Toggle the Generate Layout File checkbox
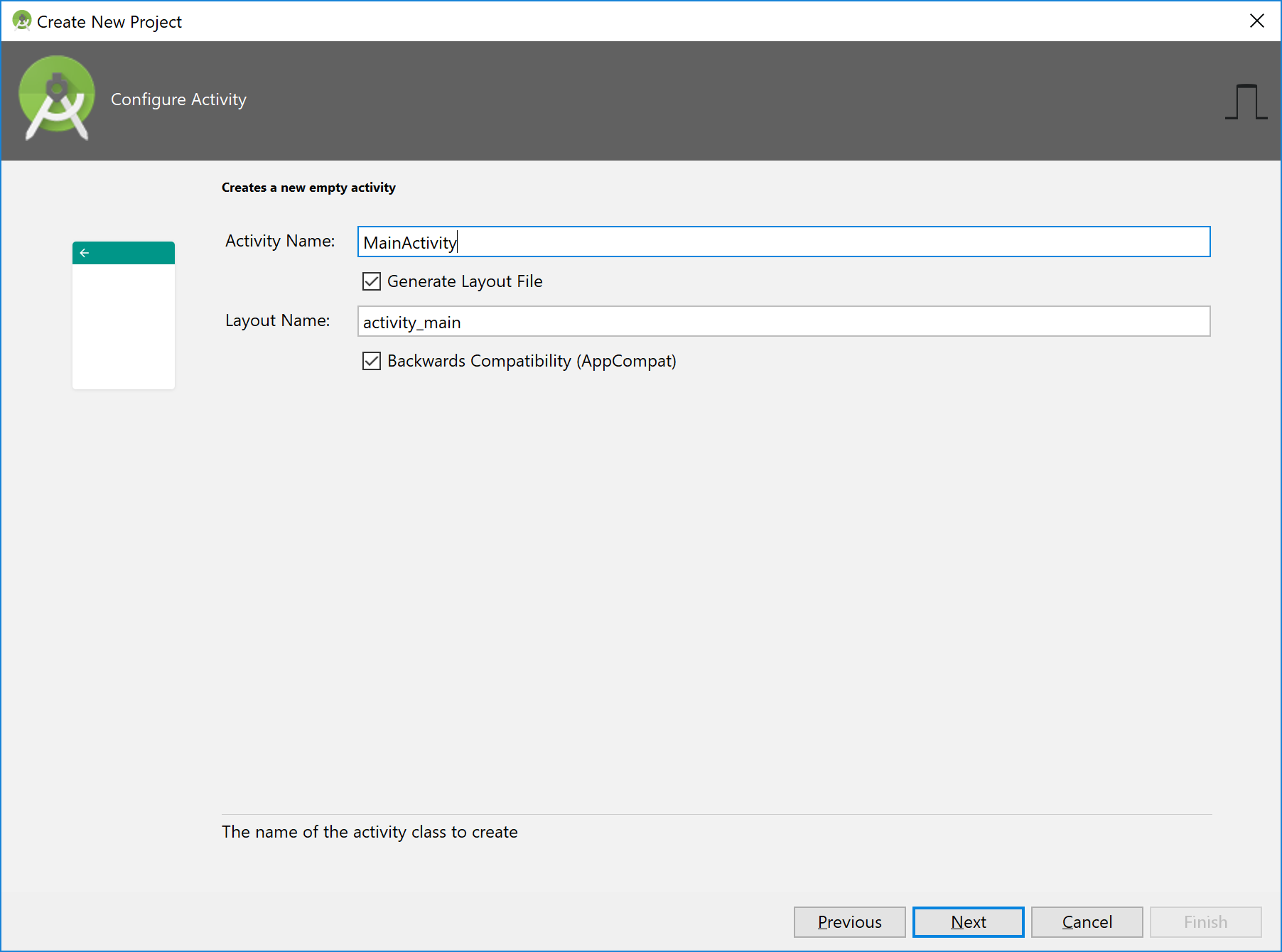This screenshot has width=1282, height=952. click(372, 281)
